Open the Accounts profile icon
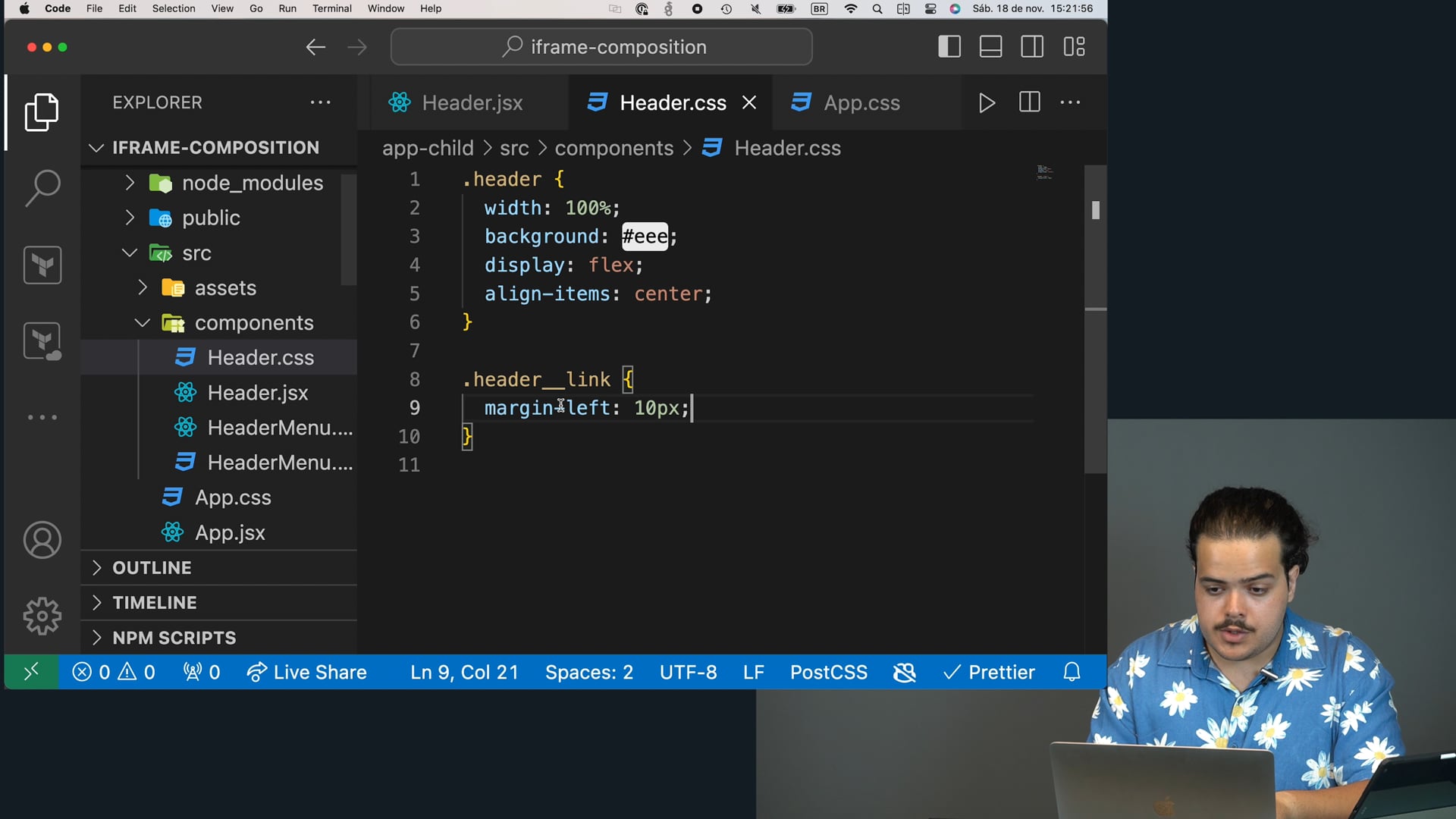Screen dimensions: 1456x819 click(x=42, y=540)
